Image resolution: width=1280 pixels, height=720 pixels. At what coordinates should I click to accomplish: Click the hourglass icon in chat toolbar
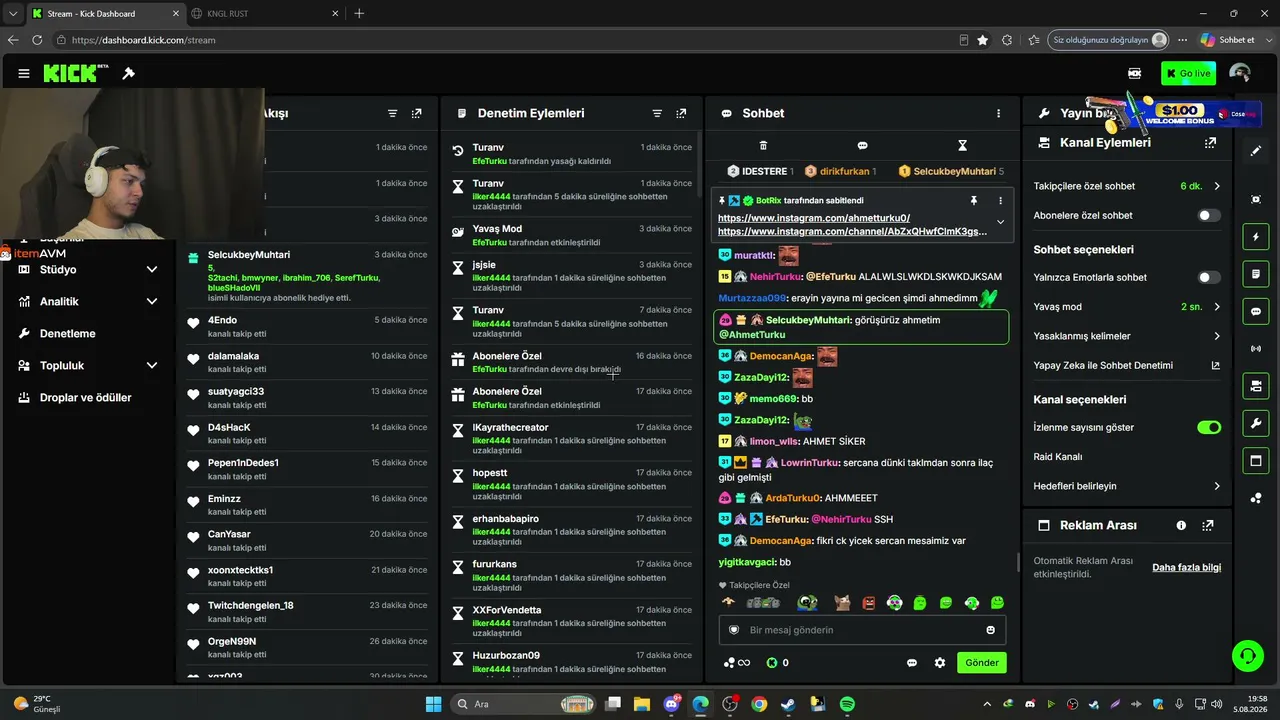click(962, 146)
